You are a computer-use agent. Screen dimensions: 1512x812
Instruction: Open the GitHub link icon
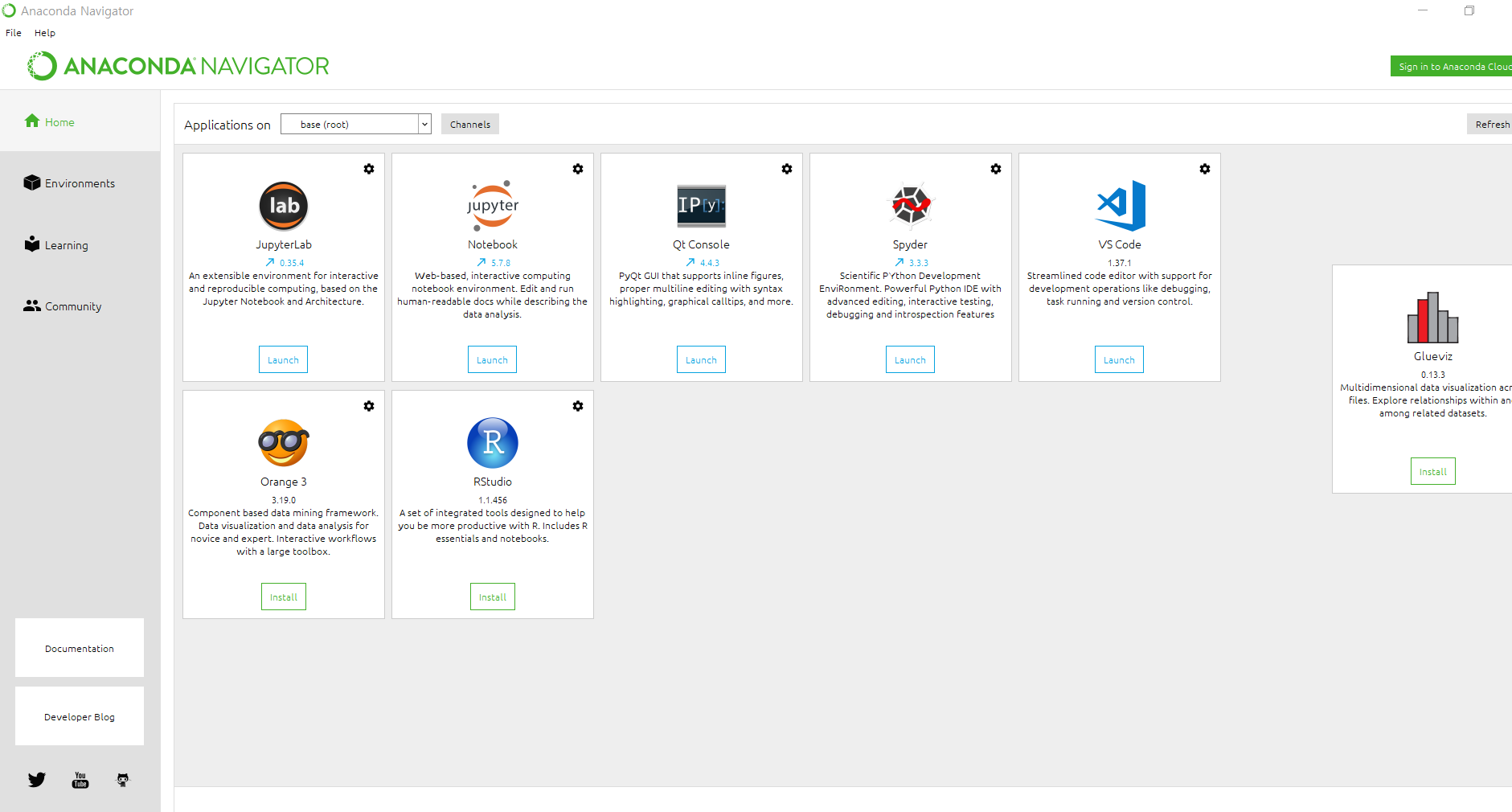coord(123,780)
